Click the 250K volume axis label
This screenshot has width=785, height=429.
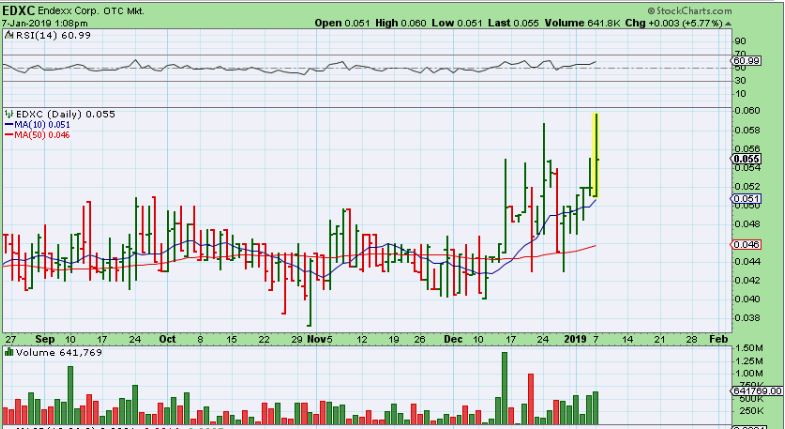tap(749, 411)
